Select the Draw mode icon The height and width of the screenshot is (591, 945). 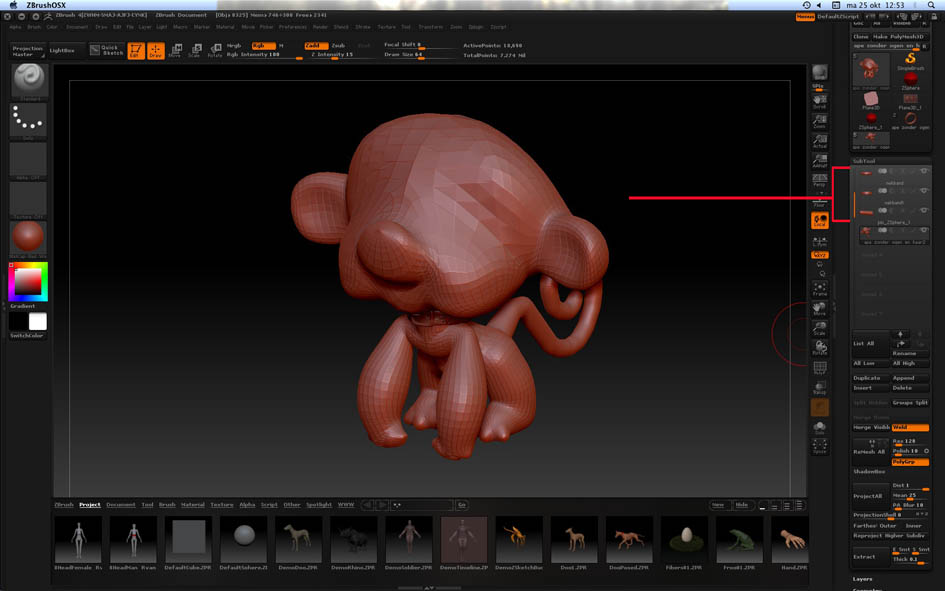[156, 51]
